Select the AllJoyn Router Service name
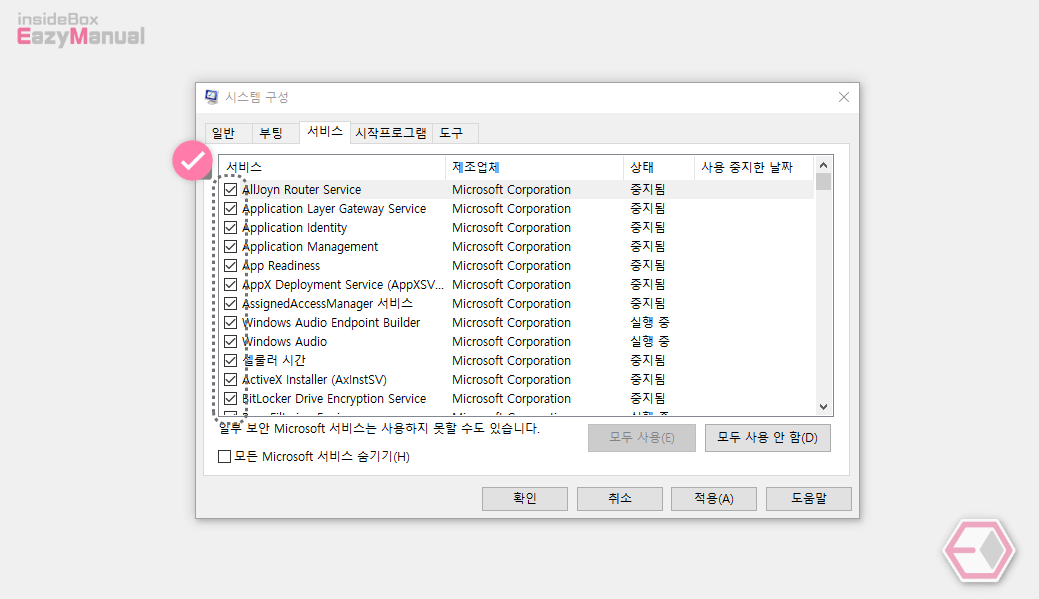 [x=301, y=190]
